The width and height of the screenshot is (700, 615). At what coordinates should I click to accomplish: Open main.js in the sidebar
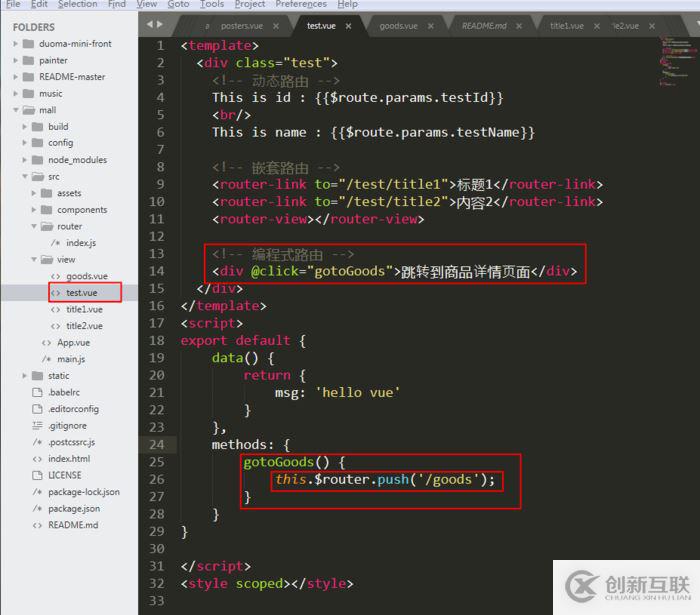tap(71, 359)
